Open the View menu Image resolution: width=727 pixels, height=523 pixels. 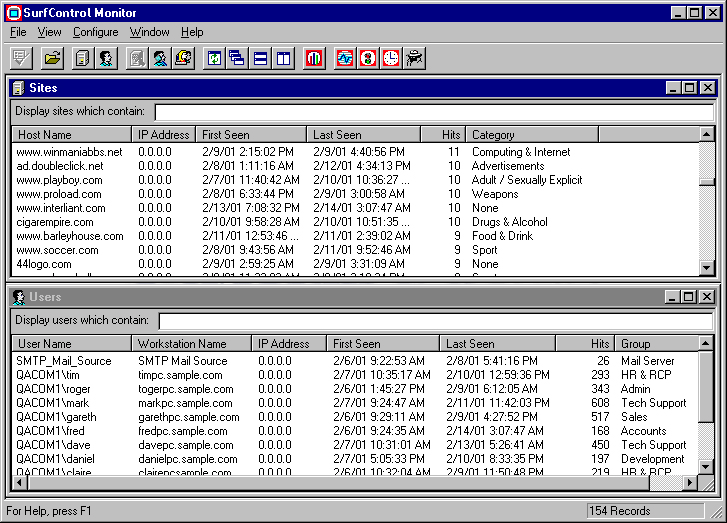coord(49,32)
